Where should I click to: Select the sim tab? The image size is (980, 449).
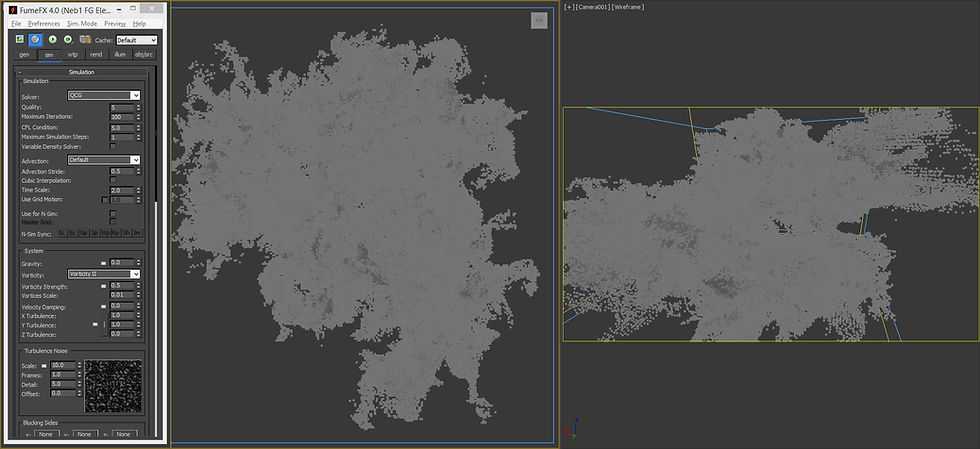(x=49, y=54)
